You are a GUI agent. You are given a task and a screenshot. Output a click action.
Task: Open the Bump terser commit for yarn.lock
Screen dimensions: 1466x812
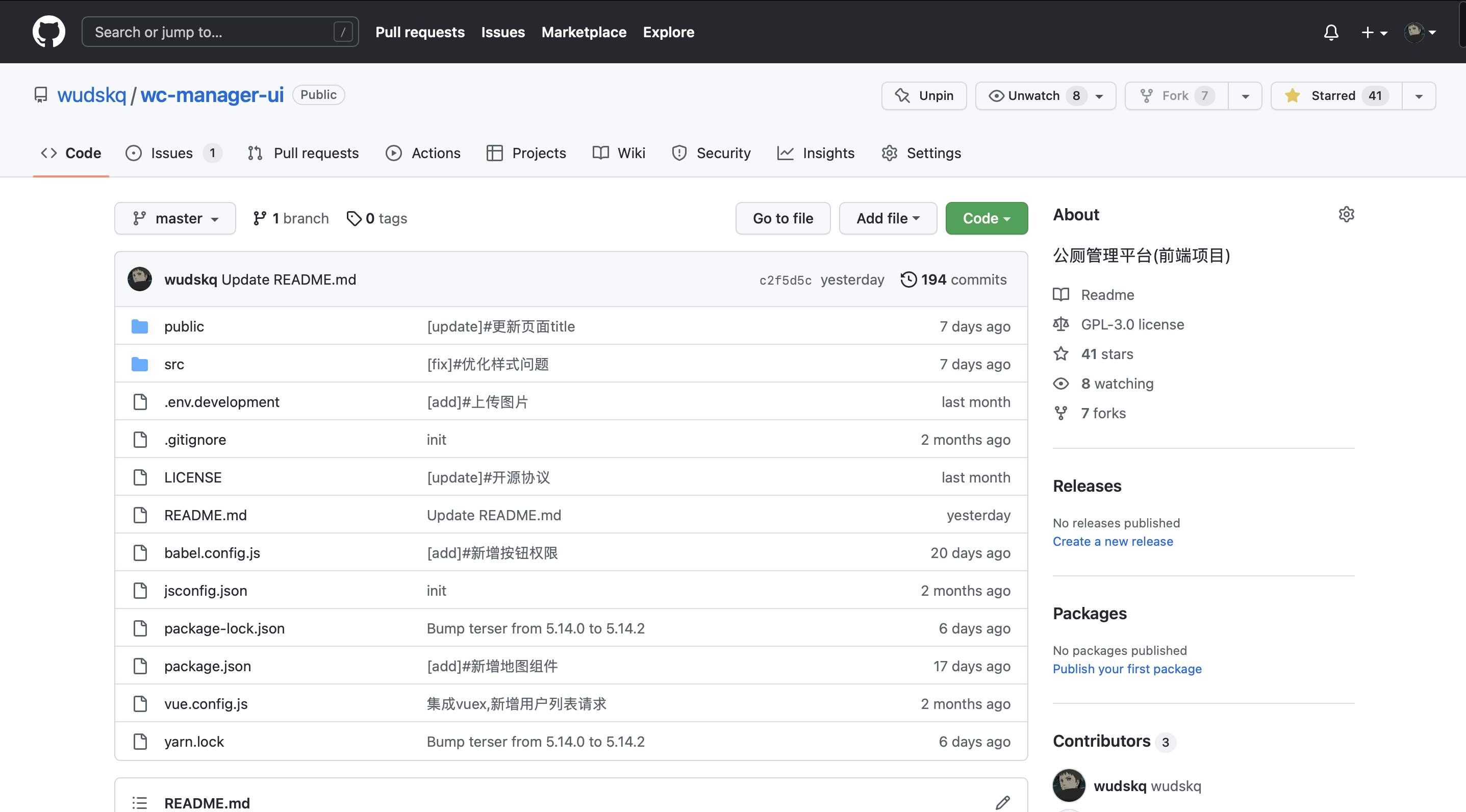coord(536,742)
